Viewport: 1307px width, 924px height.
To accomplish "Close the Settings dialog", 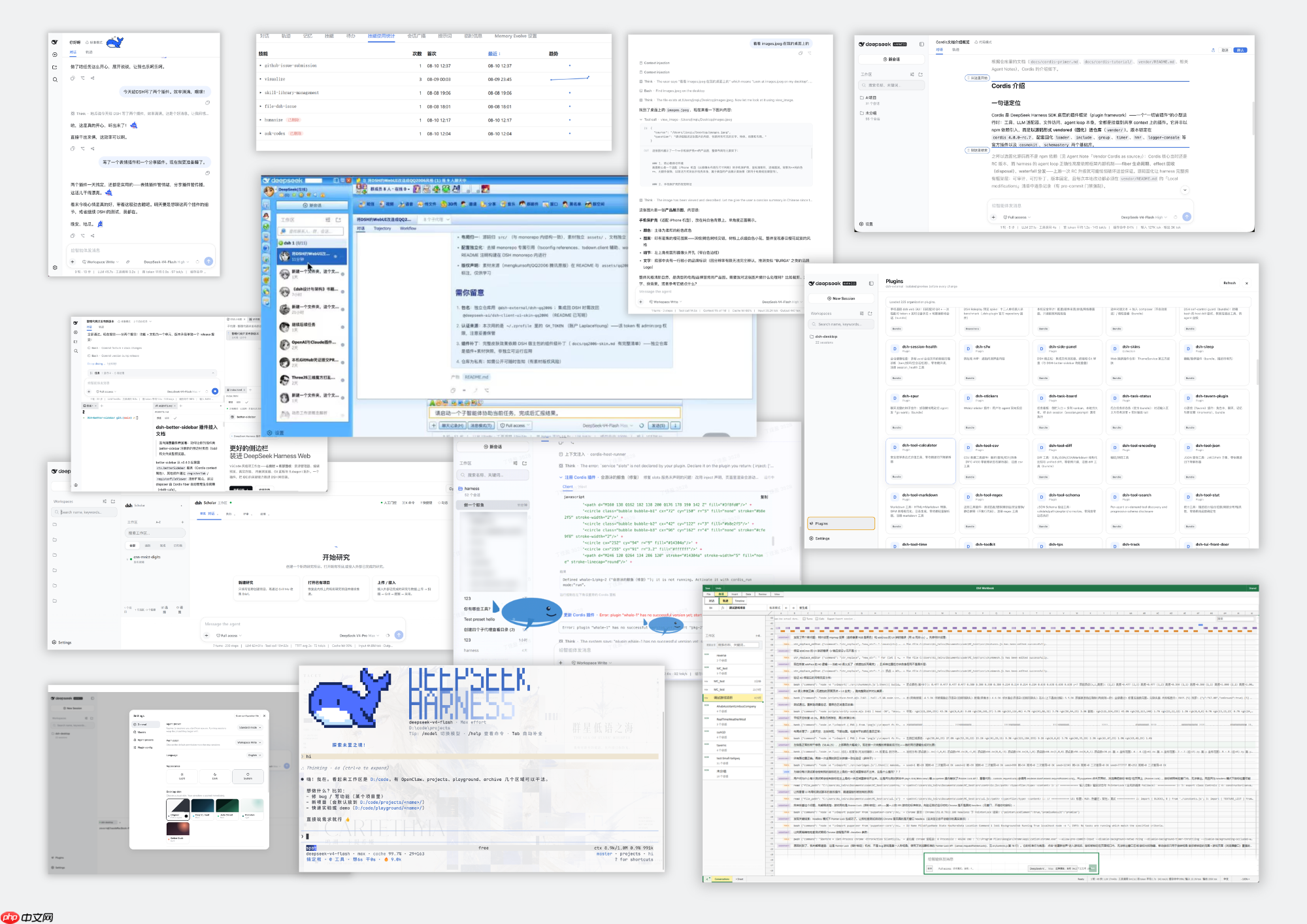I will (x=264, y=716).
